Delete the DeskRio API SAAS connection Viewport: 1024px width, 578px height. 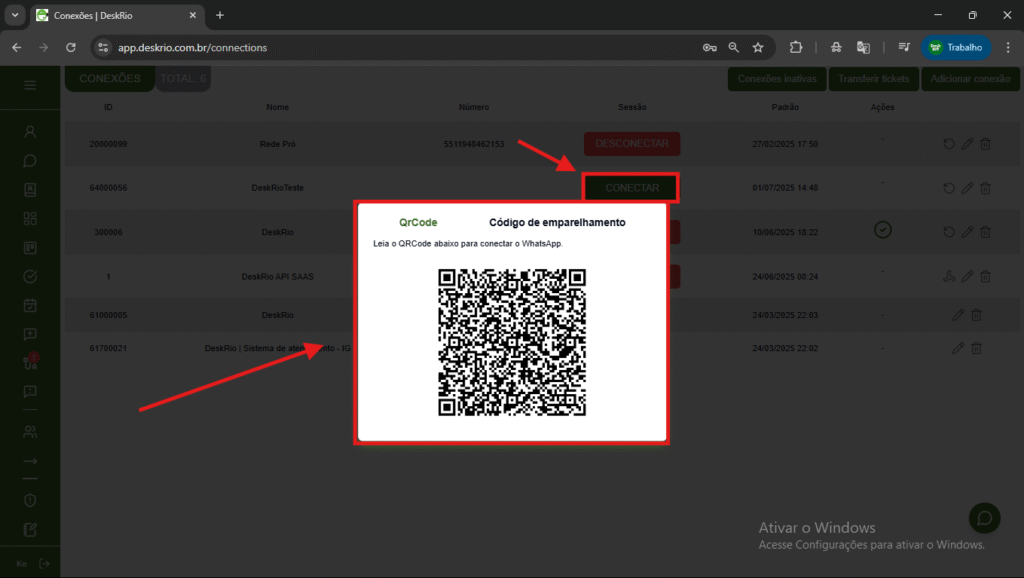[x=985, y=276]
